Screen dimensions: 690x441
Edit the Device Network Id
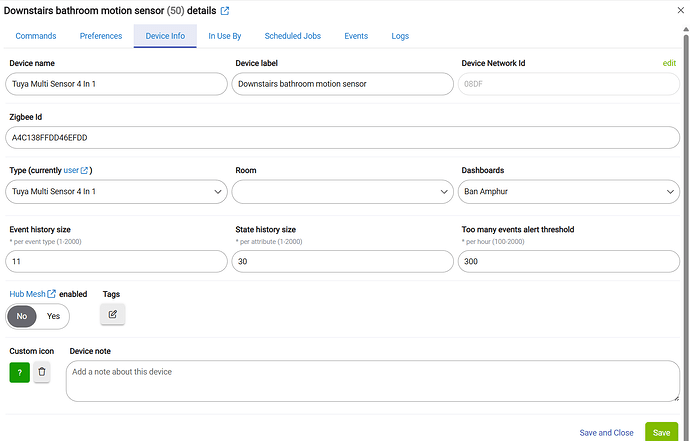tap(669, 63)
